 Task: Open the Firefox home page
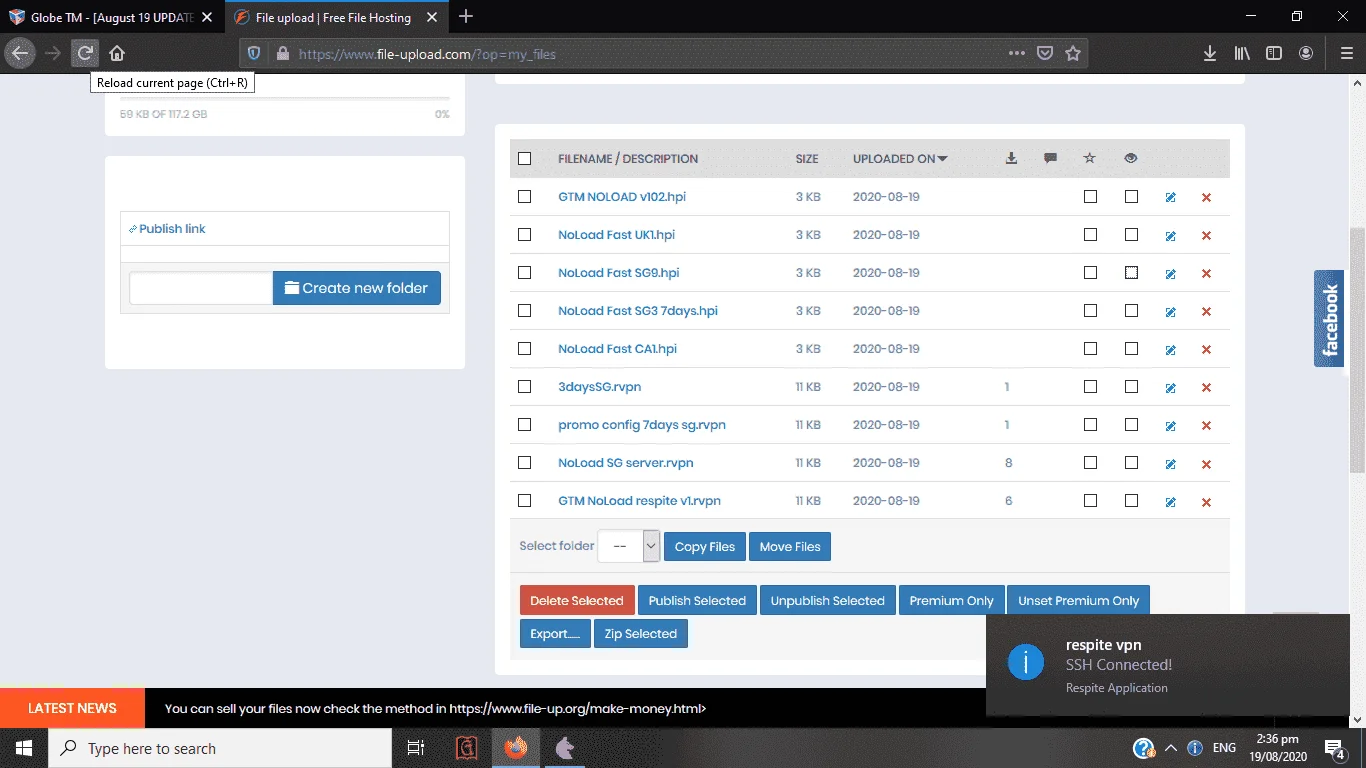[x=117, y=54]
